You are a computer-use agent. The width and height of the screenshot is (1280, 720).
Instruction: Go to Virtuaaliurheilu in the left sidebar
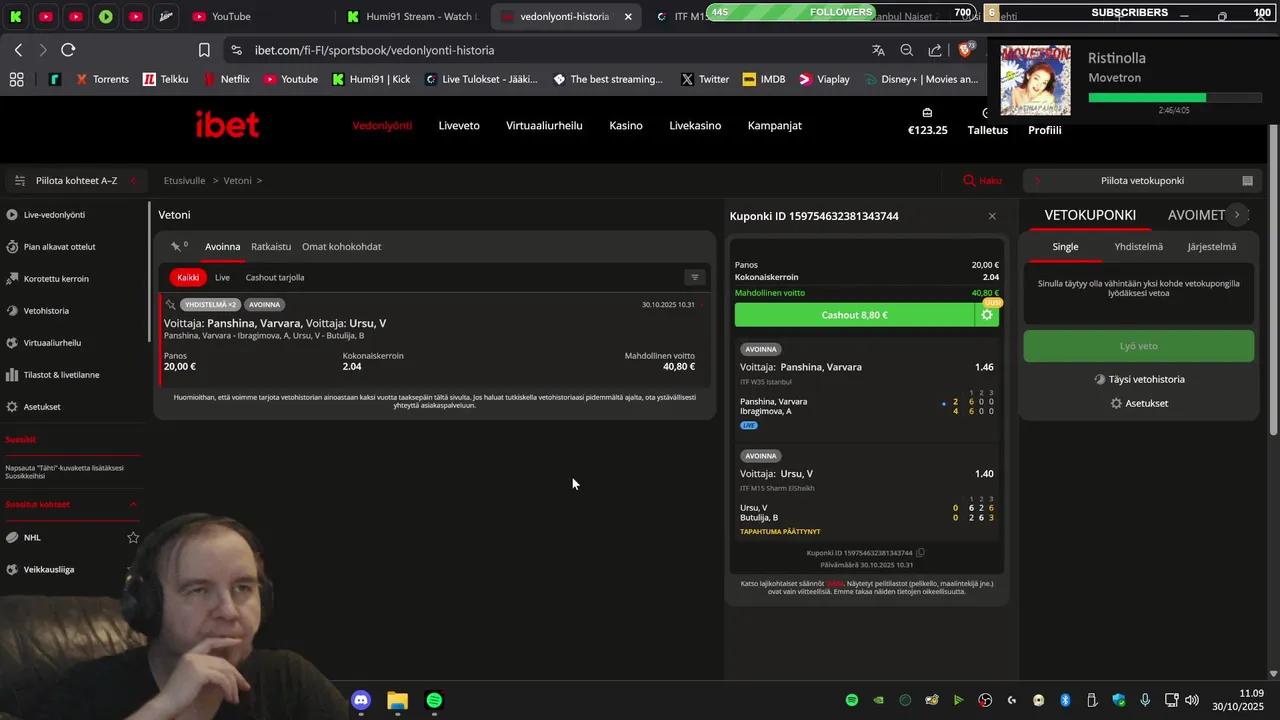coord(52,343)
